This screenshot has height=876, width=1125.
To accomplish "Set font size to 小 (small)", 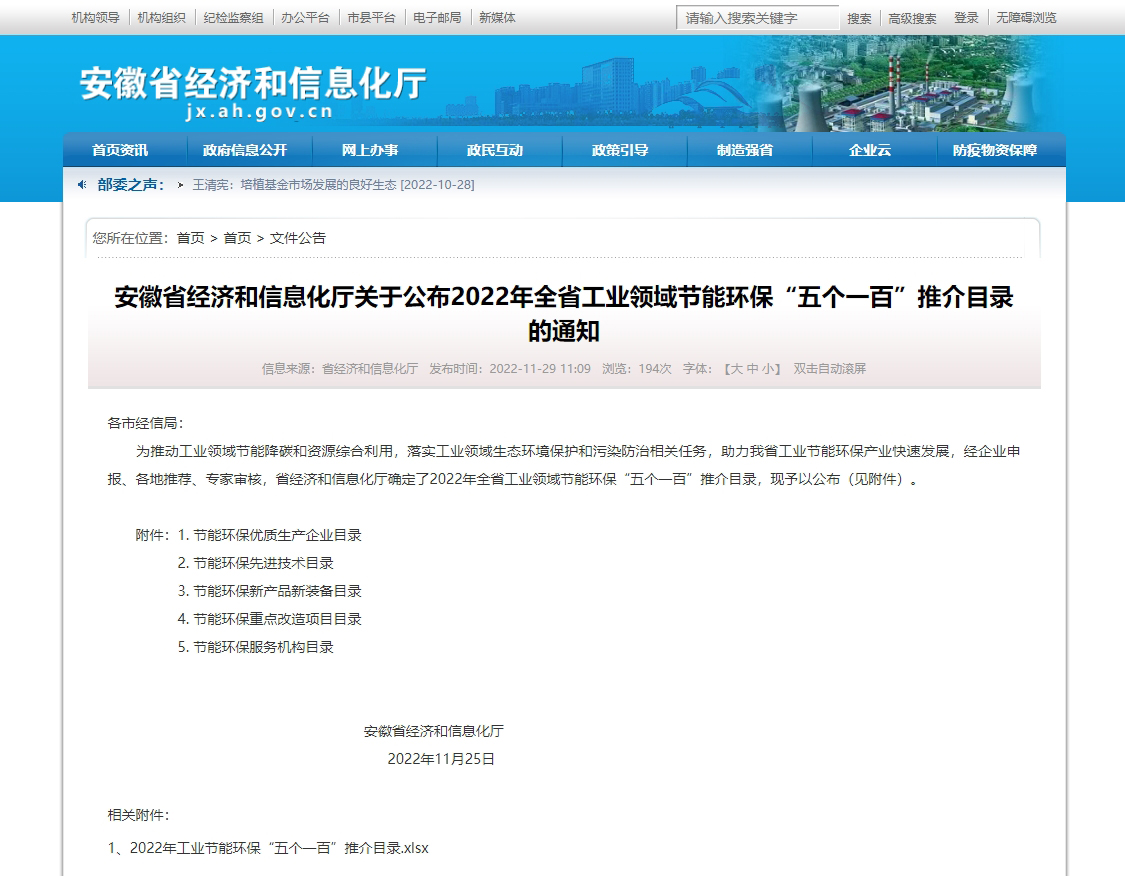I will tap(768, 369).
